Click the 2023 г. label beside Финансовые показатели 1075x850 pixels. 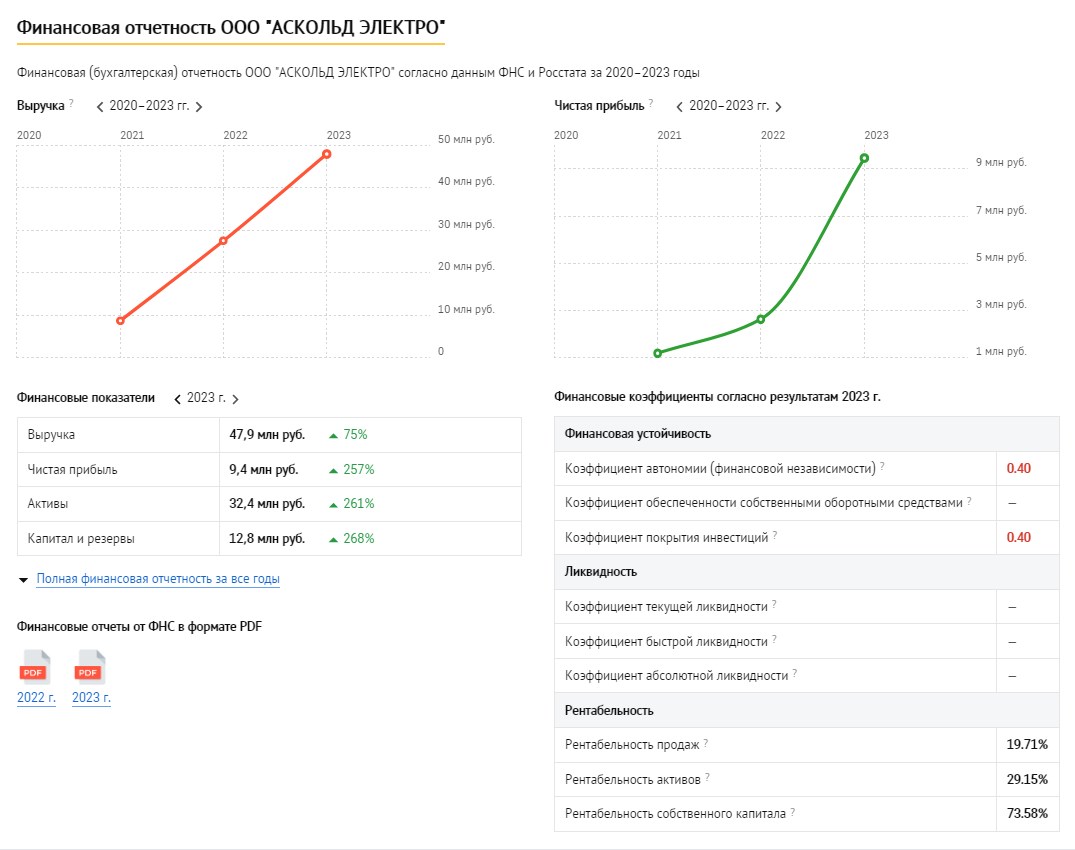click(206, 398)
